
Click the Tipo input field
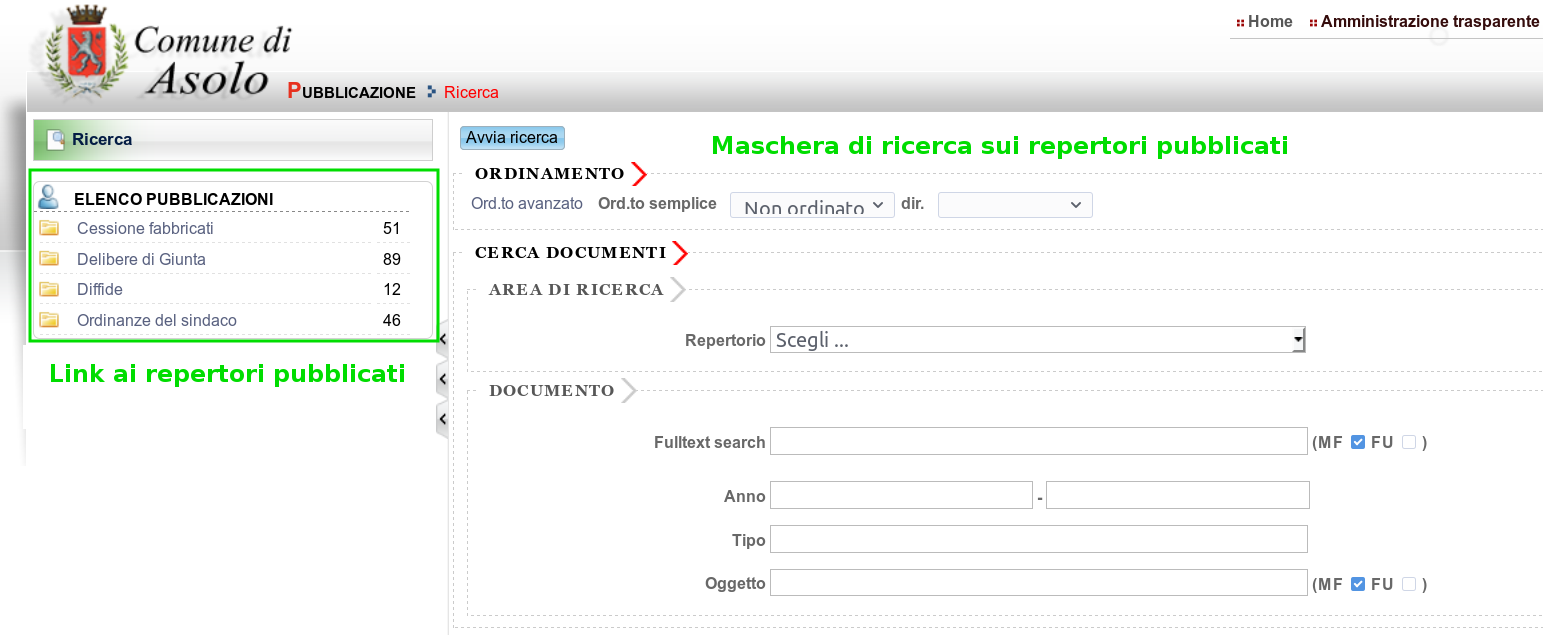[x=1038, y=539]
